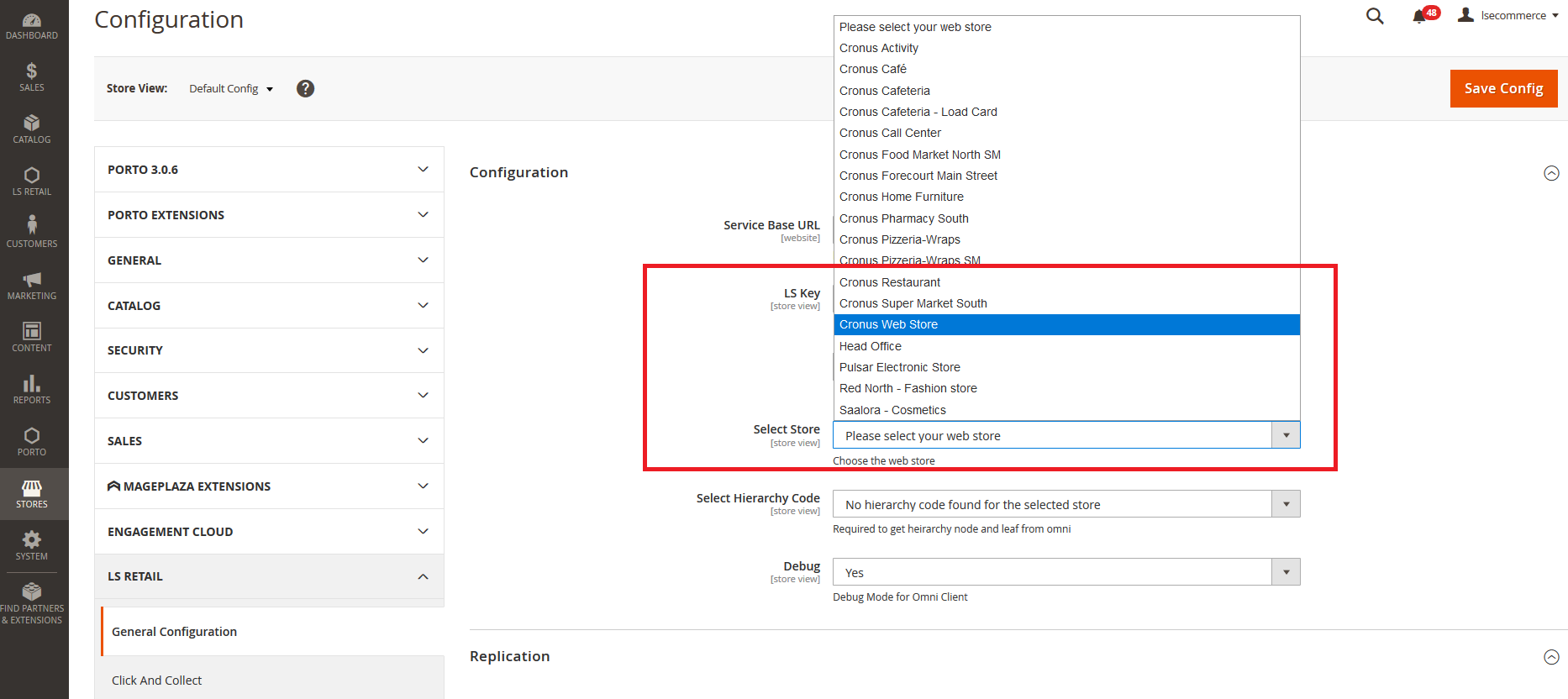The height and width of the screenshot is (699, 1568).
Task: Click the Save Config button
Action: (1502, 88)
